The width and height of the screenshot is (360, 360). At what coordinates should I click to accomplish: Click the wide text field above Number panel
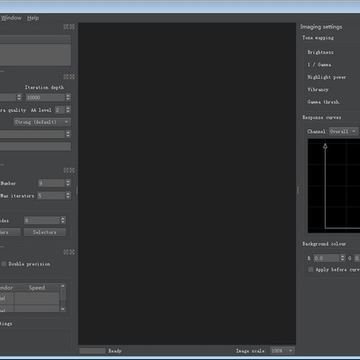35,146
